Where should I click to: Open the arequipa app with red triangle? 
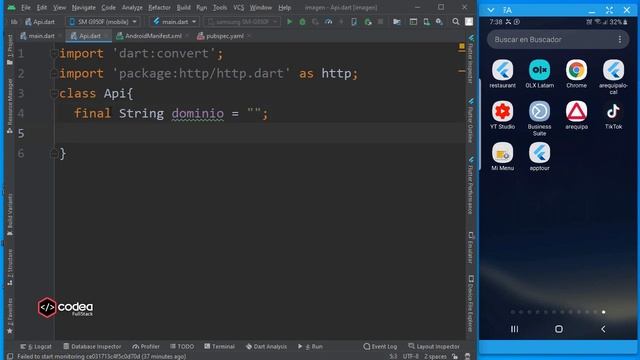576,115
